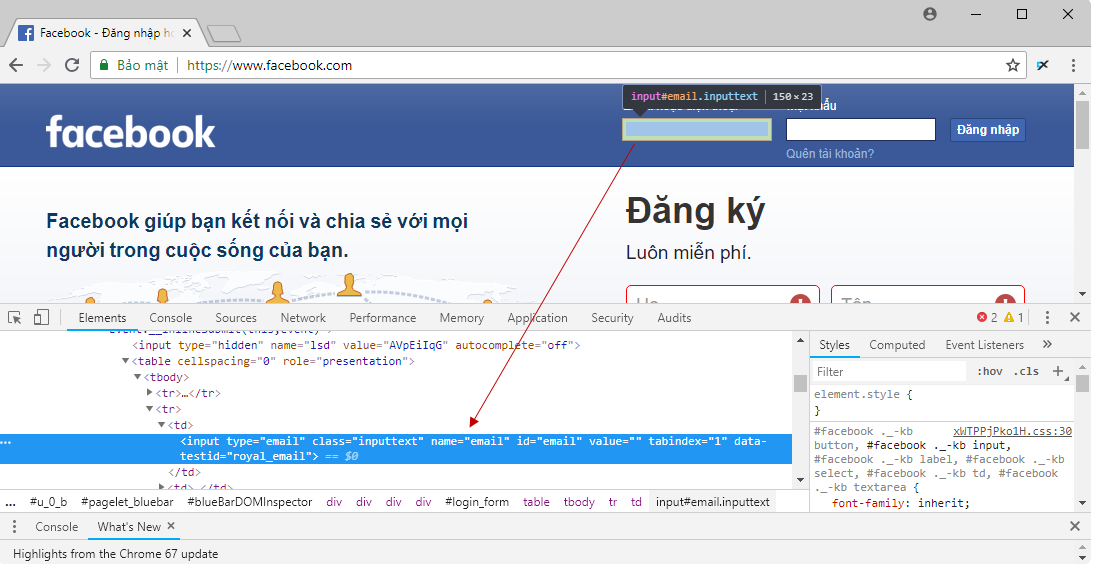Image resolution: width=1093 pixels, height=565 pixels.
Task: Collapse the tbody node
Action: click(137, 377)
